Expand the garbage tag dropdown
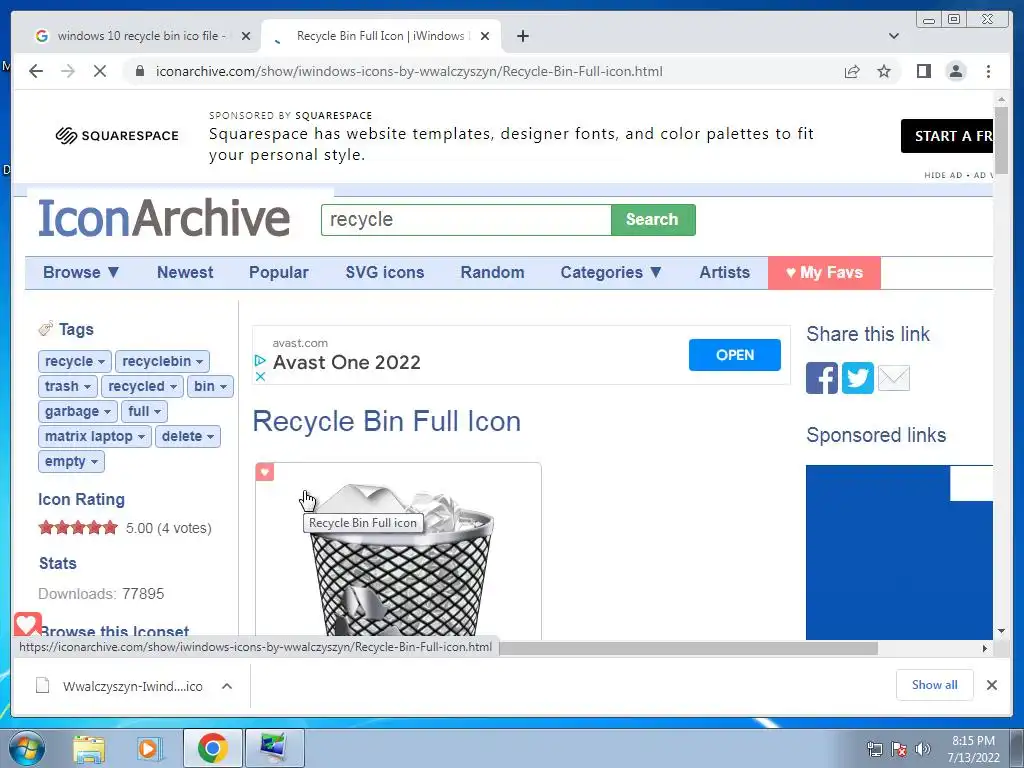 point(107,411)
